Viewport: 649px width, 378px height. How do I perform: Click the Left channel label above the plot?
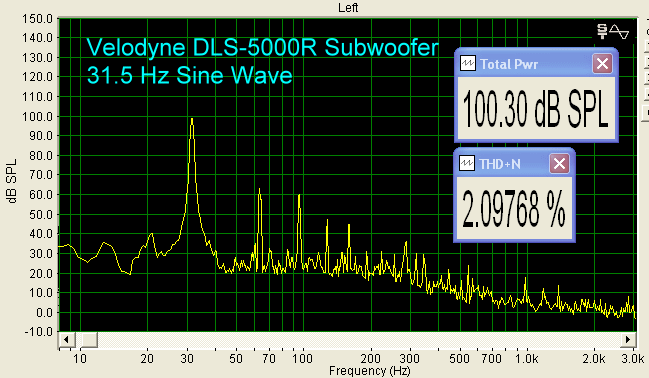tap(348, 7)
